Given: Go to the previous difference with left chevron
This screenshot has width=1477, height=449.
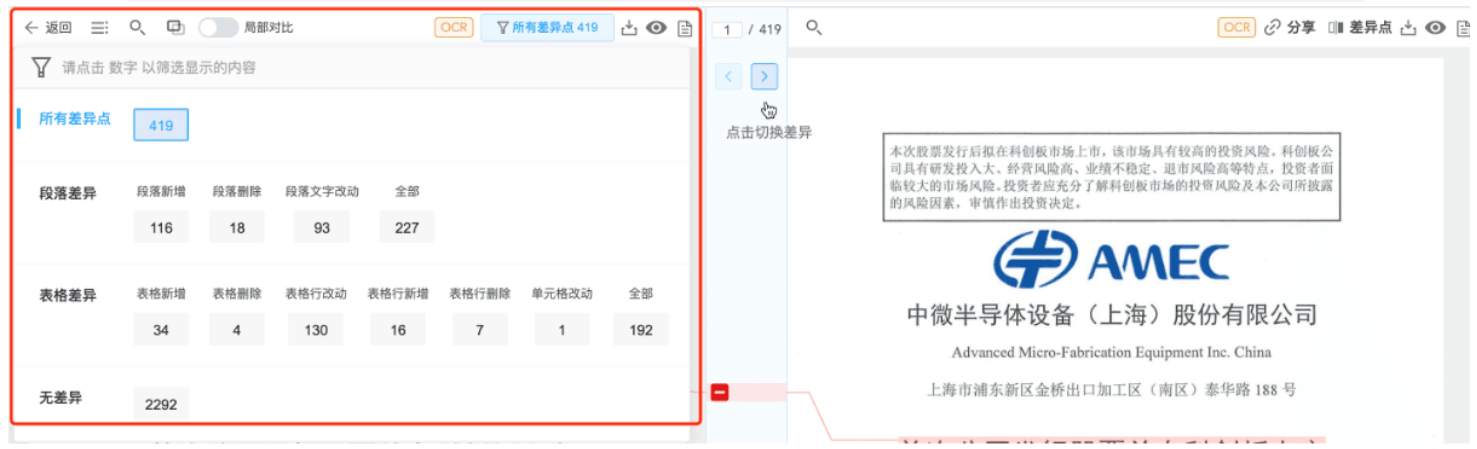Looking at the screenshot, I should (x=729, y=76).
